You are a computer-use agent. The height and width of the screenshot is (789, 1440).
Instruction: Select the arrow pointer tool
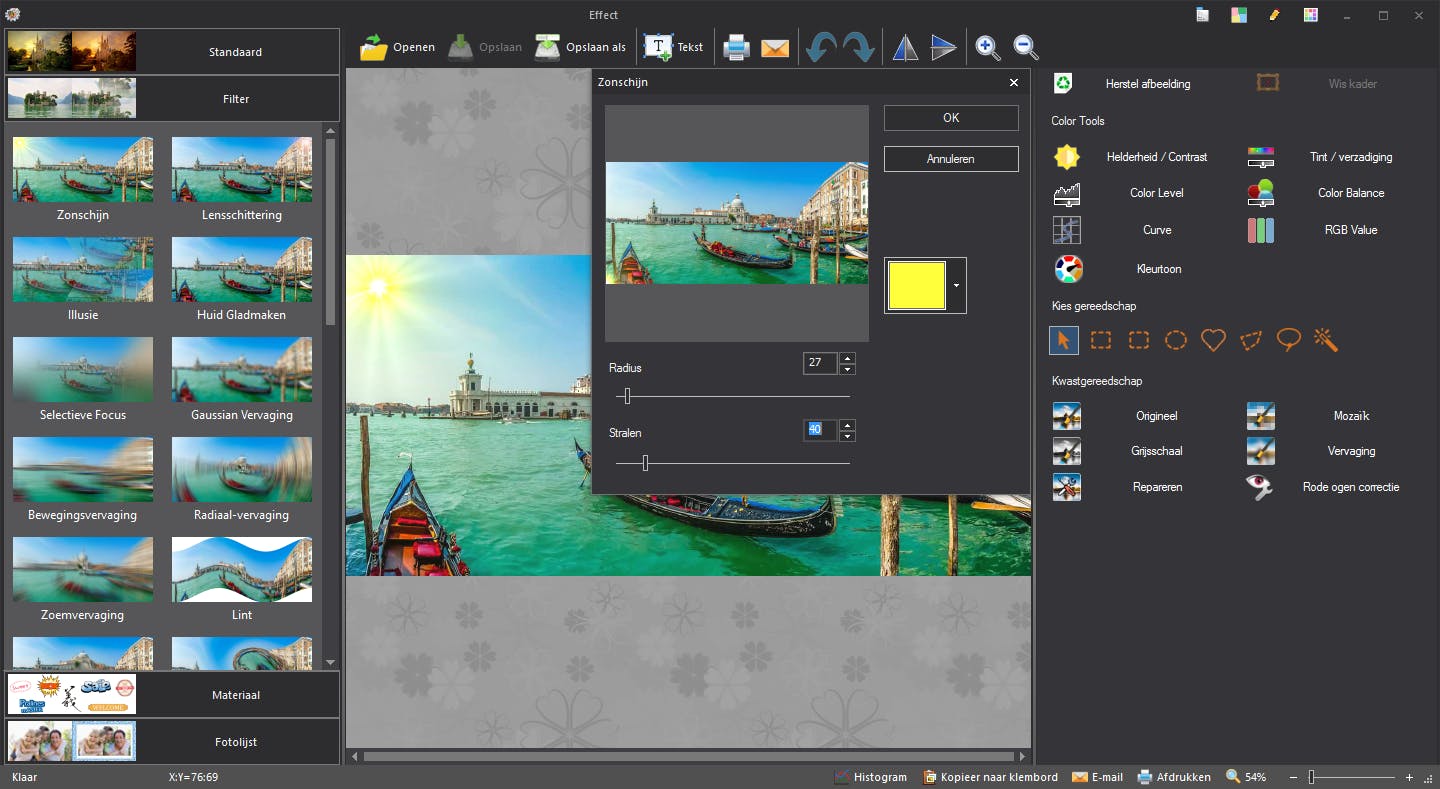[1063, 340]
